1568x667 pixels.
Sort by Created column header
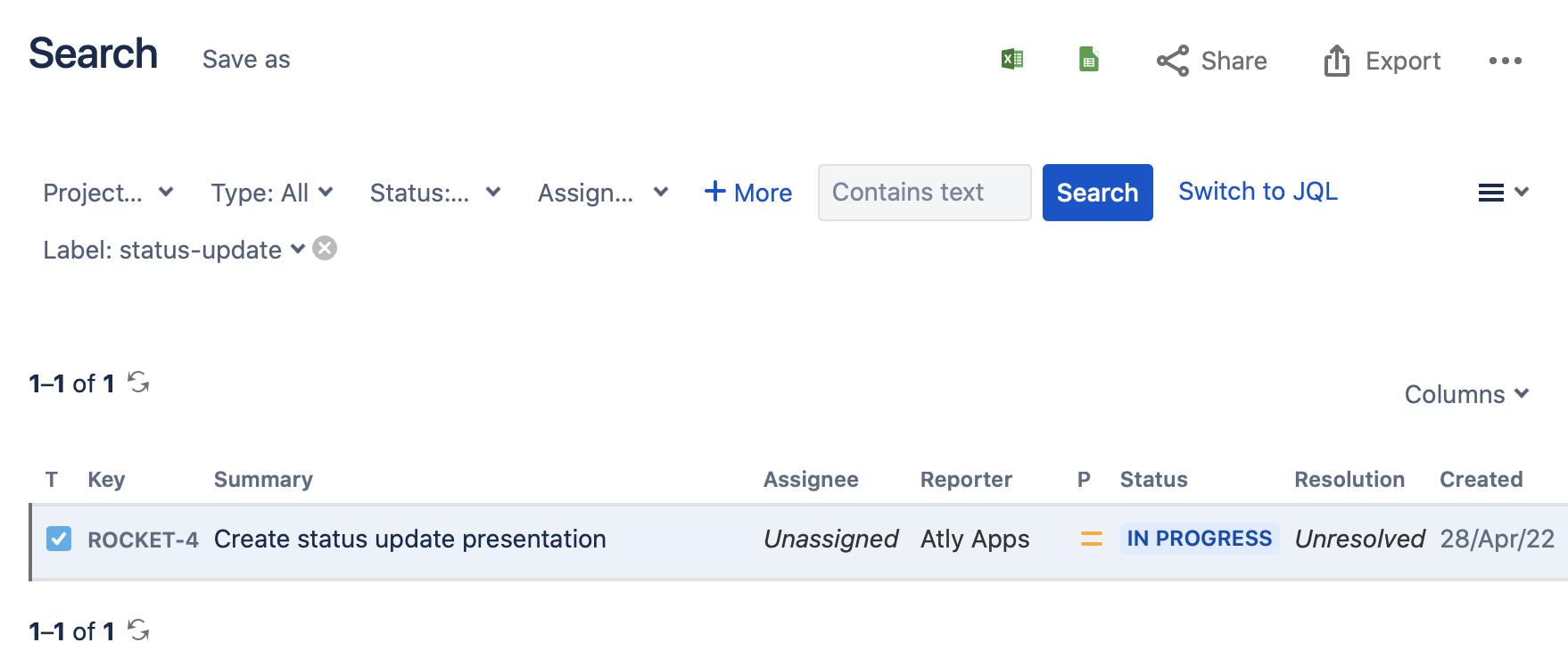tap(1481, 480)
